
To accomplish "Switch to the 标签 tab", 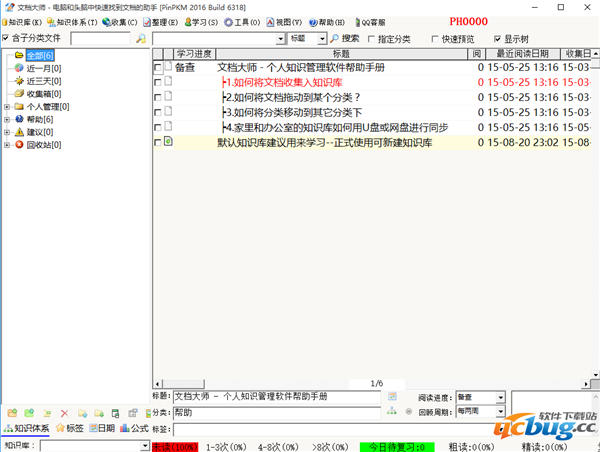I will pos(69,428).
